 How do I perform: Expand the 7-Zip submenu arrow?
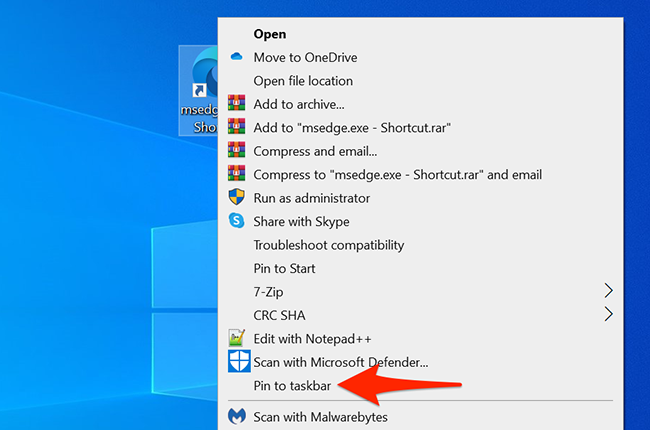tap(608, 291)
